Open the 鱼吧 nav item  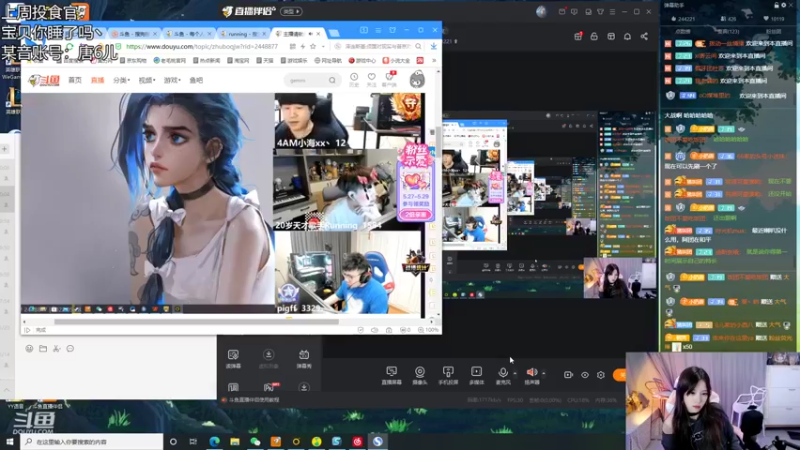tap(196, 80)
